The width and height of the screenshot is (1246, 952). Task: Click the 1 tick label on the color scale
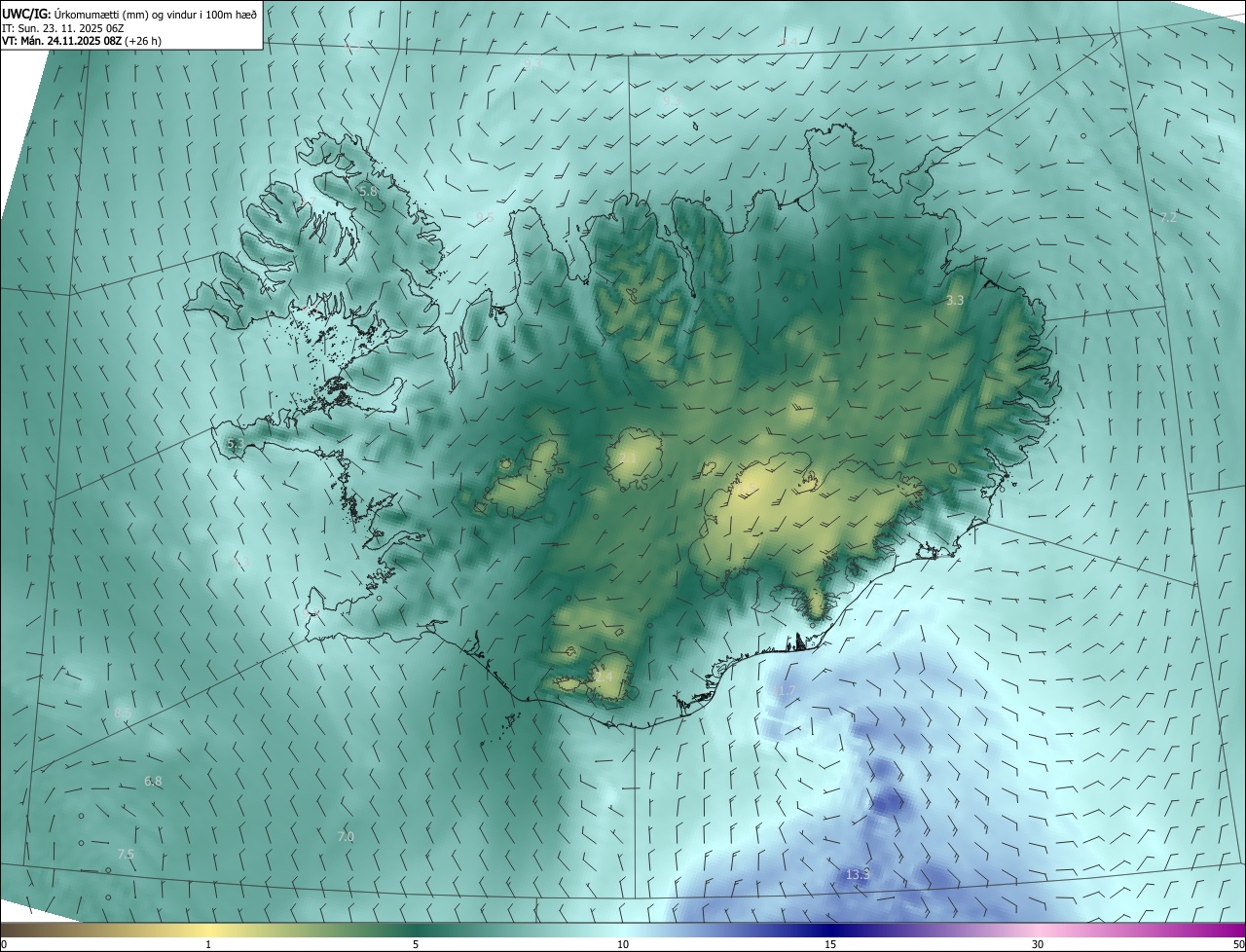point(208,945)
